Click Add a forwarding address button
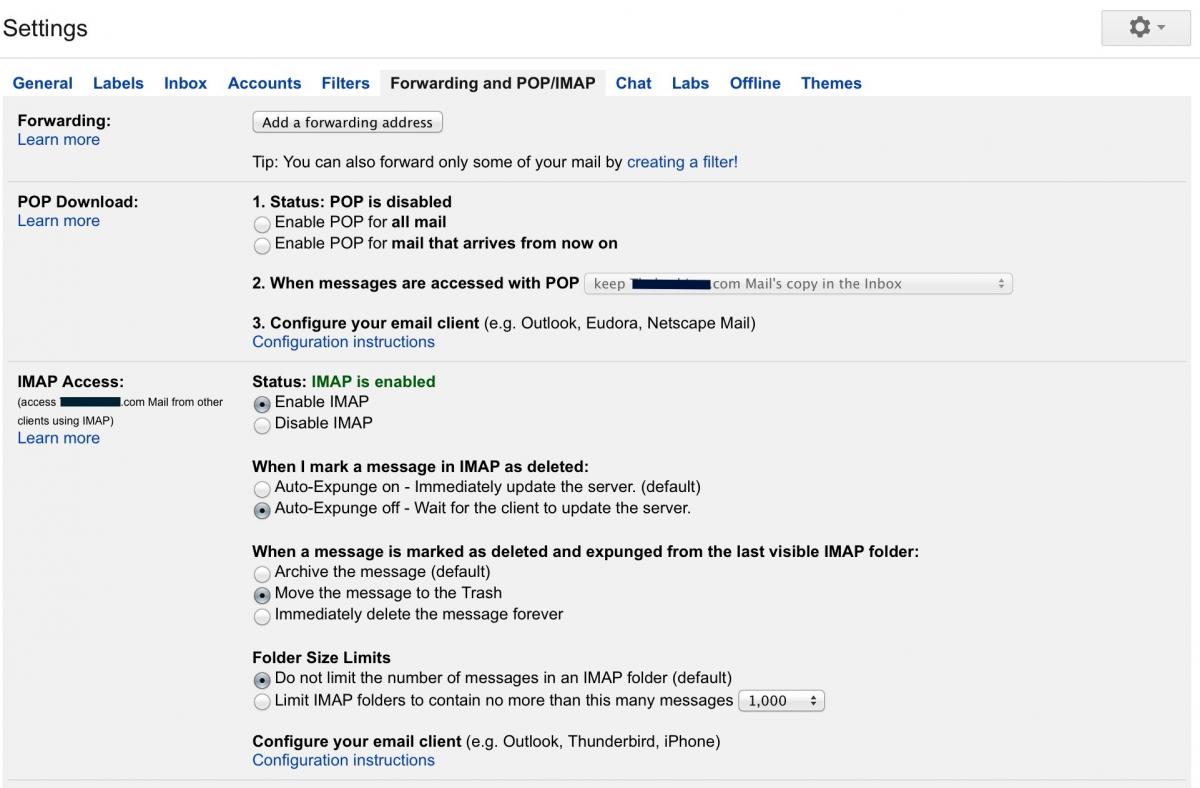This screenshot has height=788, width=1200. [x=347, y=122]
